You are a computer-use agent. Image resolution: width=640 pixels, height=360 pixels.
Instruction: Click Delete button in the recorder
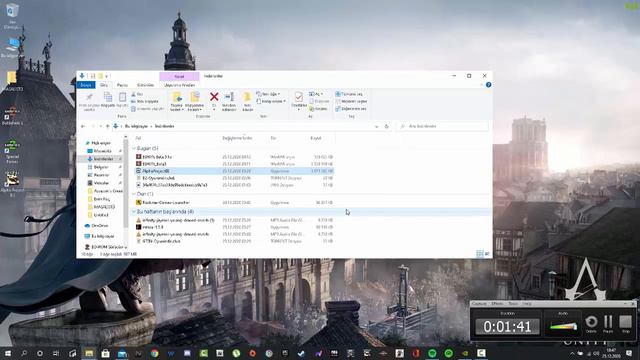(x=591, y=324)
